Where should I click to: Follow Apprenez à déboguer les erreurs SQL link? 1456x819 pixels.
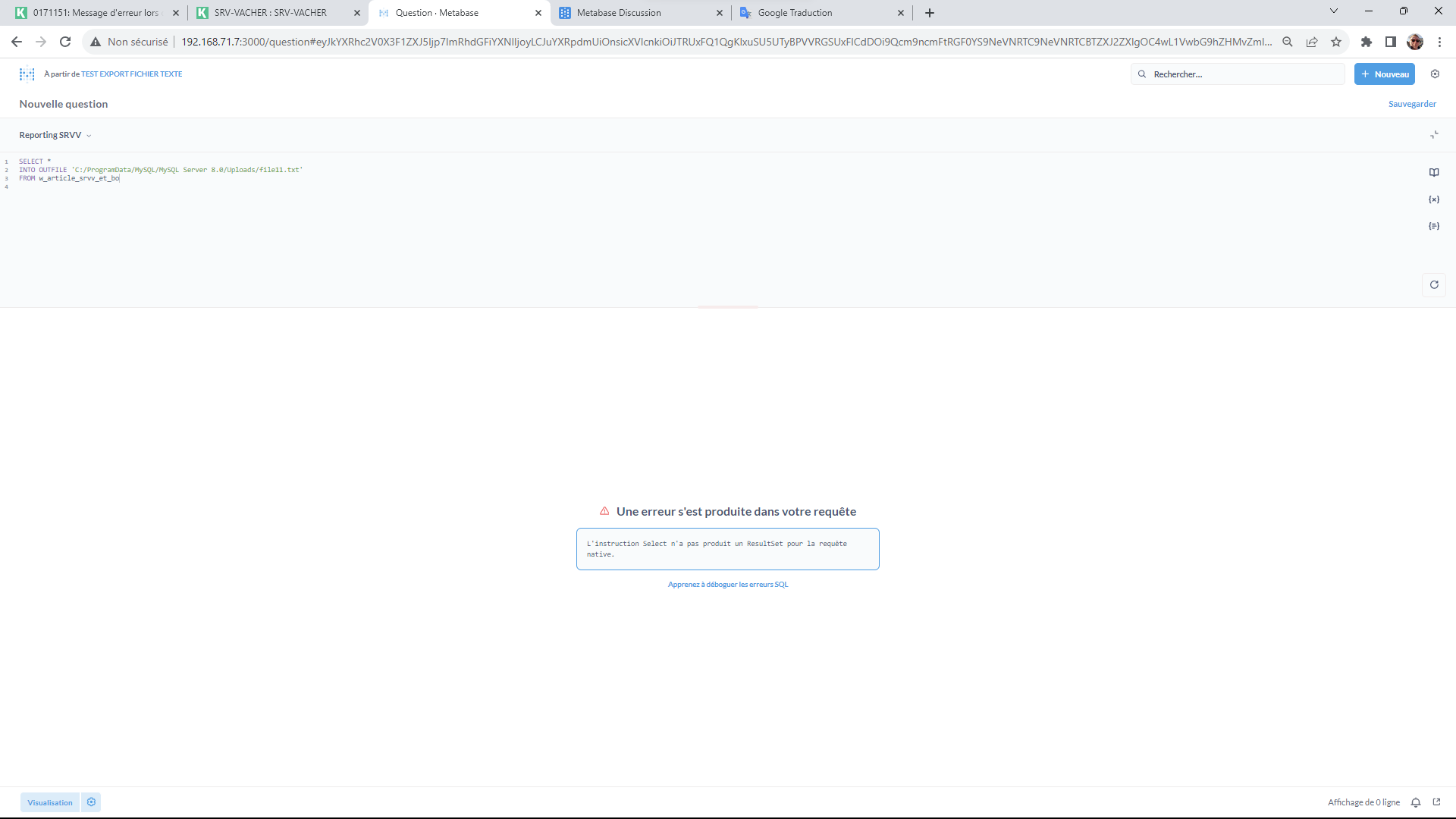tap(728, 585)
